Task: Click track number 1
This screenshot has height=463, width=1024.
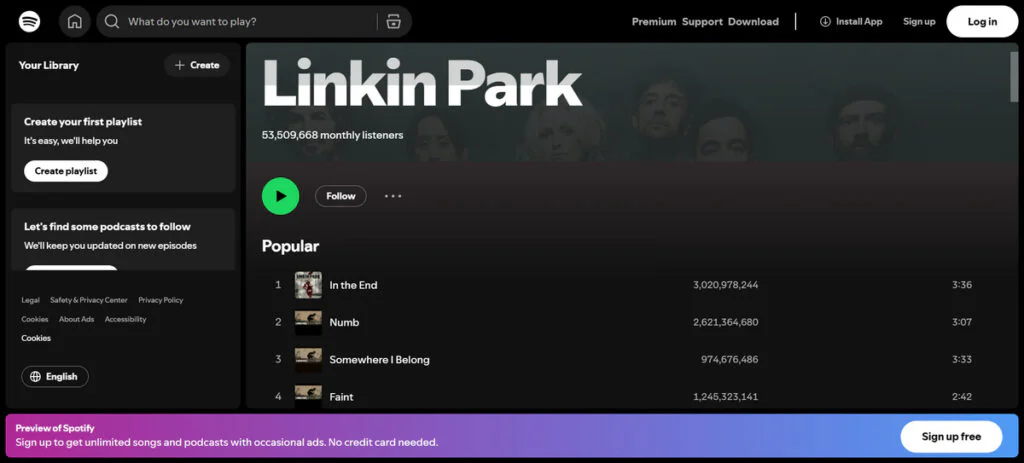Action: (x=278, y=285)
